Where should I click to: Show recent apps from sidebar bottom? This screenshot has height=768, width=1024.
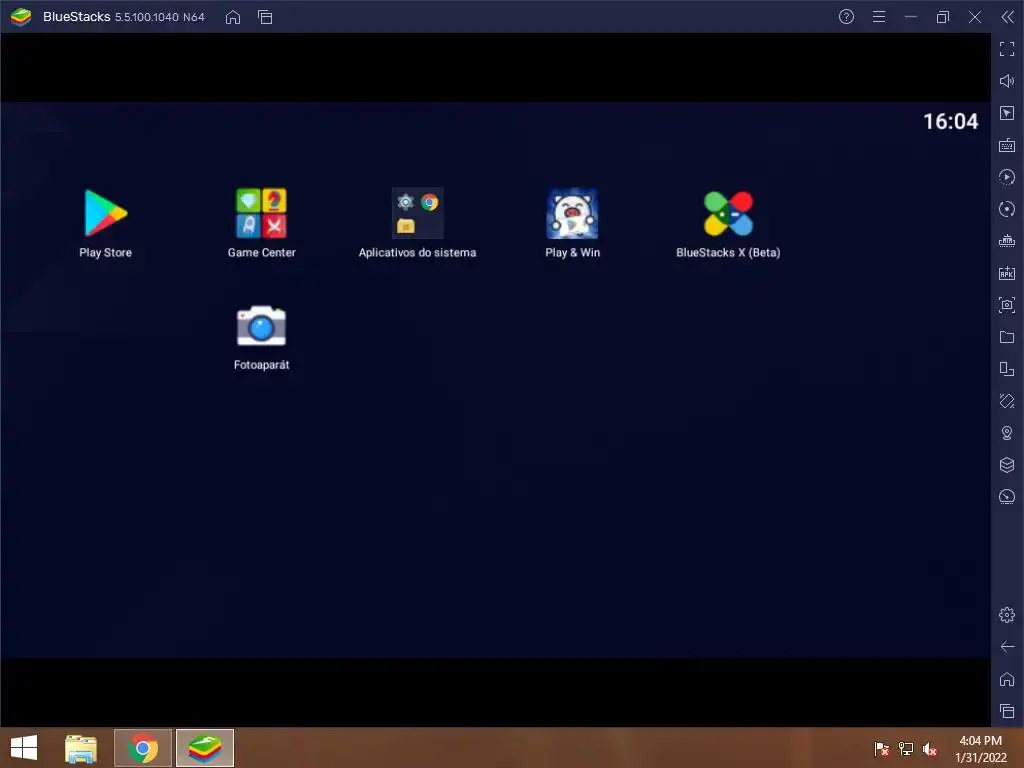pyautogui.click(x=1007, y=711)
